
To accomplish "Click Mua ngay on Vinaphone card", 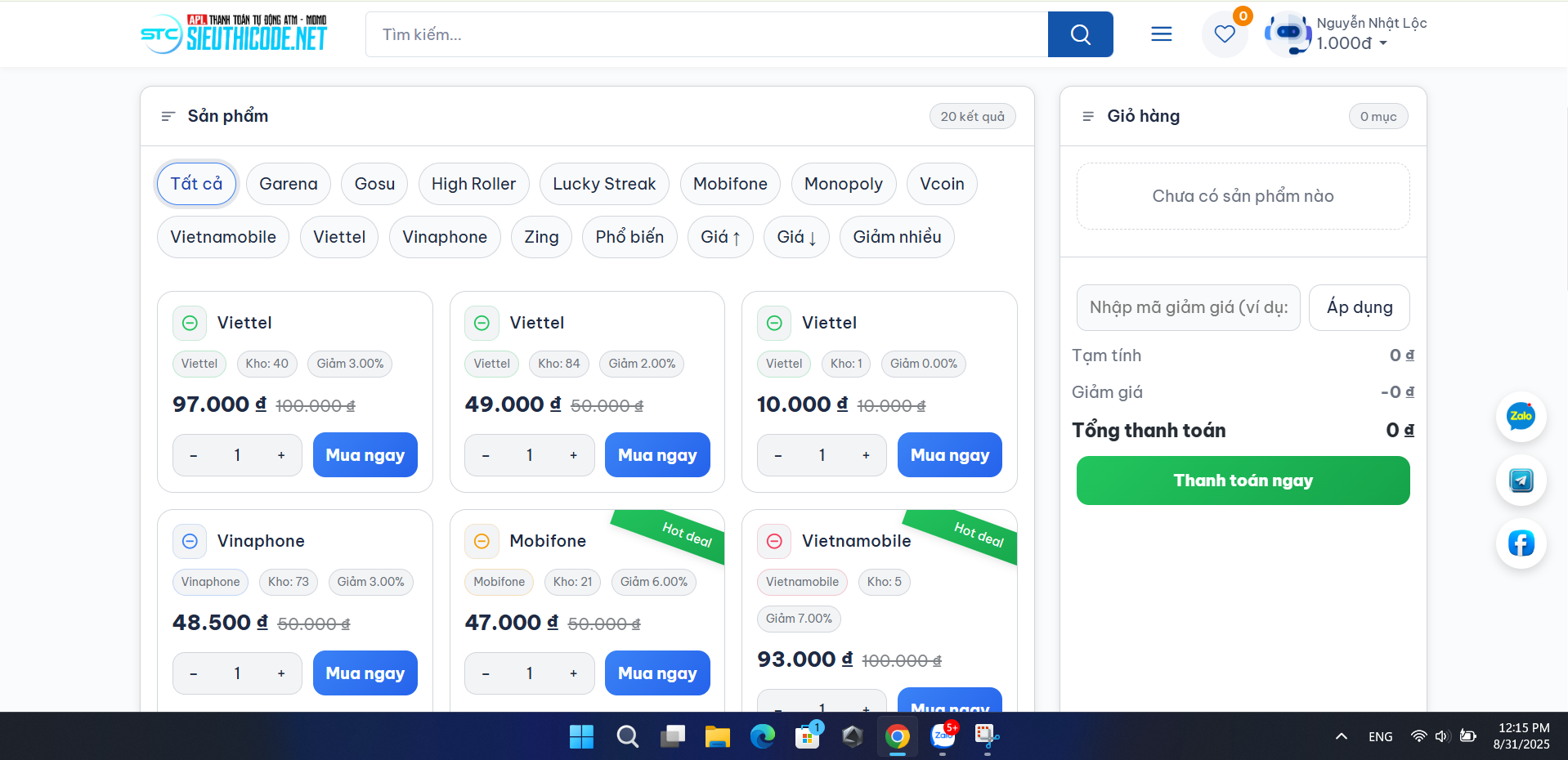I will [x=365, y=673].
